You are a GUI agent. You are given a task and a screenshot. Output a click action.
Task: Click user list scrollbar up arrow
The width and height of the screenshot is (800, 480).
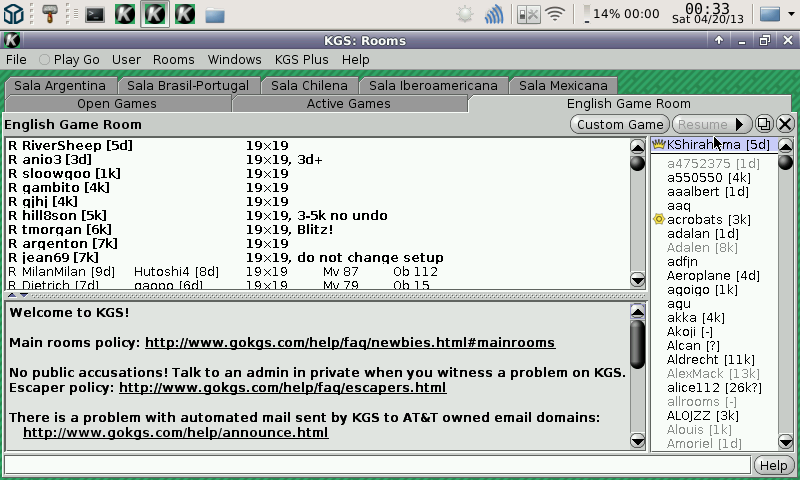(x=785, y=146)
